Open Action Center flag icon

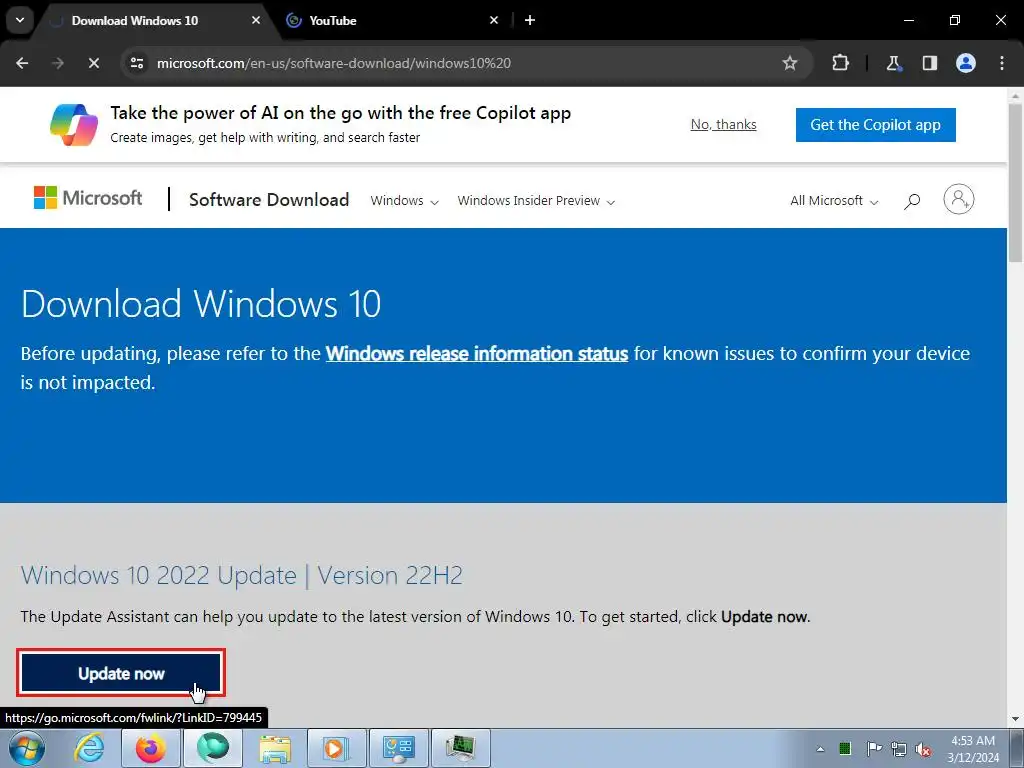point(874,748)
